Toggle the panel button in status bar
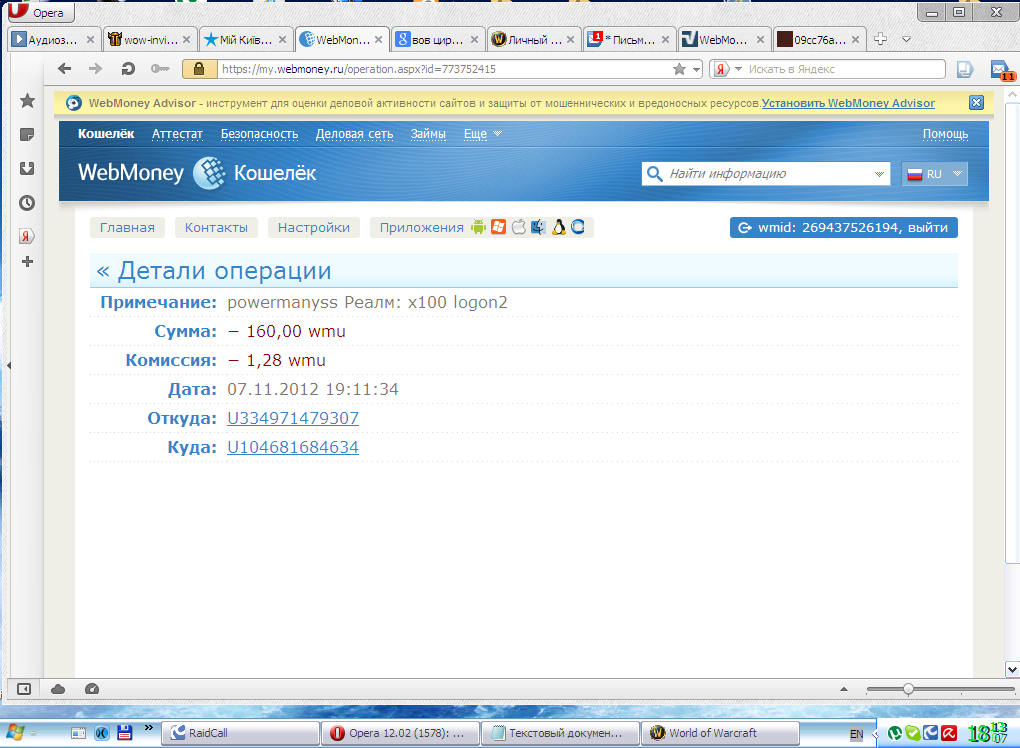This screenshot has height=748, width=1020. 24,689
